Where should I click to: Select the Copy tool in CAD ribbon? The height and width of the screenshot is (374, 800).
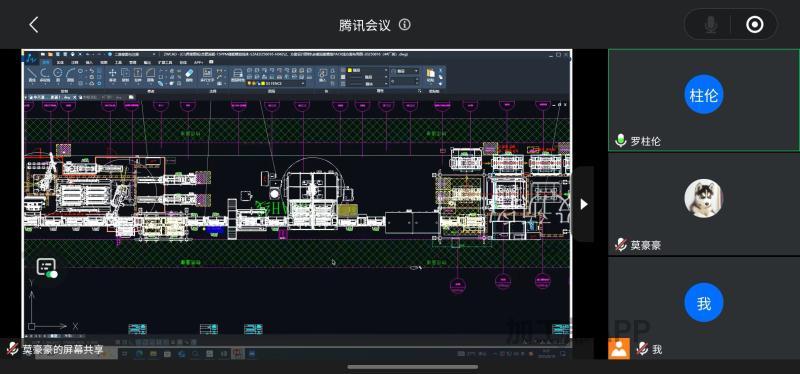[x=125, y=74]
